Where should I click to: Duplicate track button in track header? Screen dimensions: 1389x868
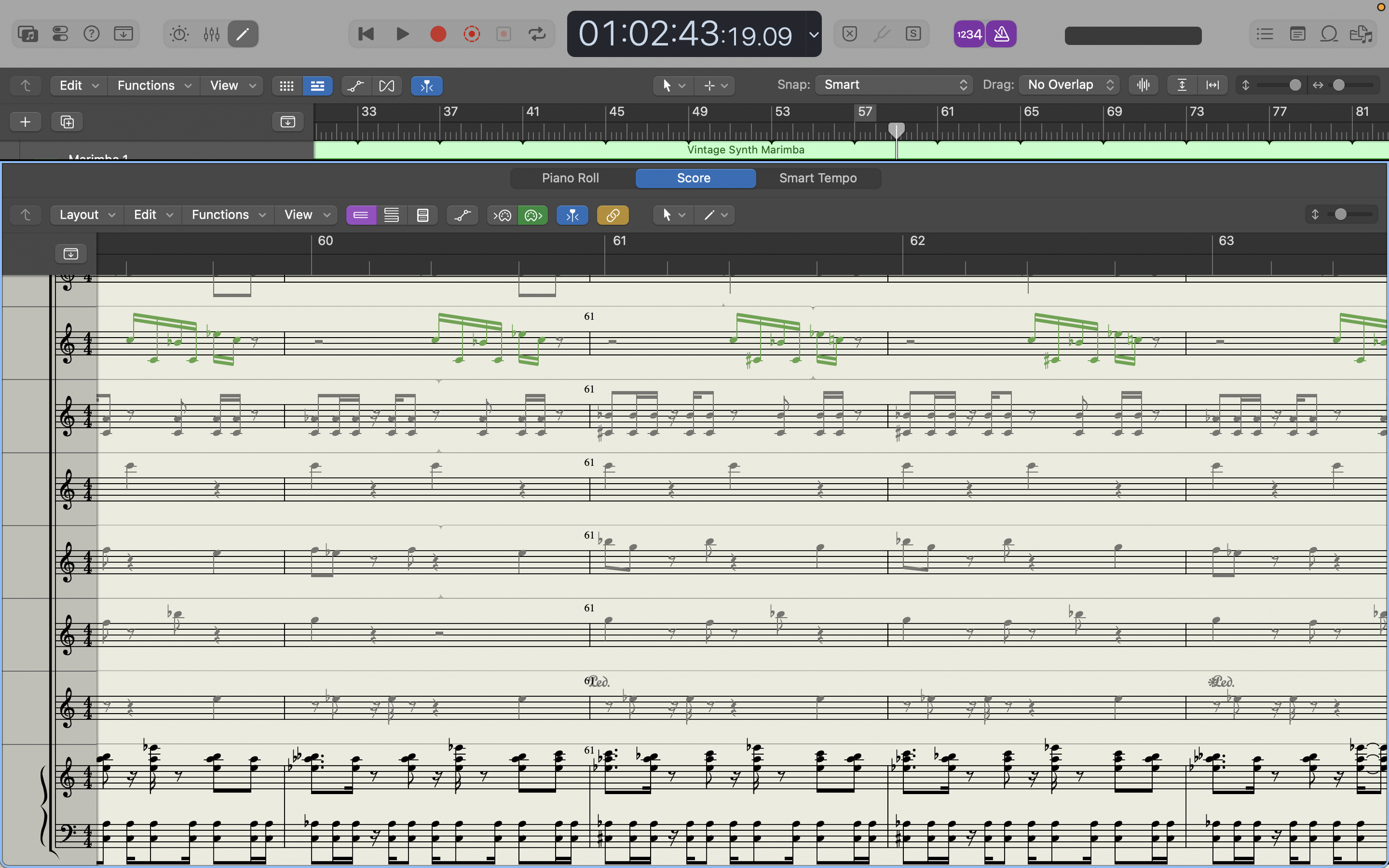click(x=67, y=122)
